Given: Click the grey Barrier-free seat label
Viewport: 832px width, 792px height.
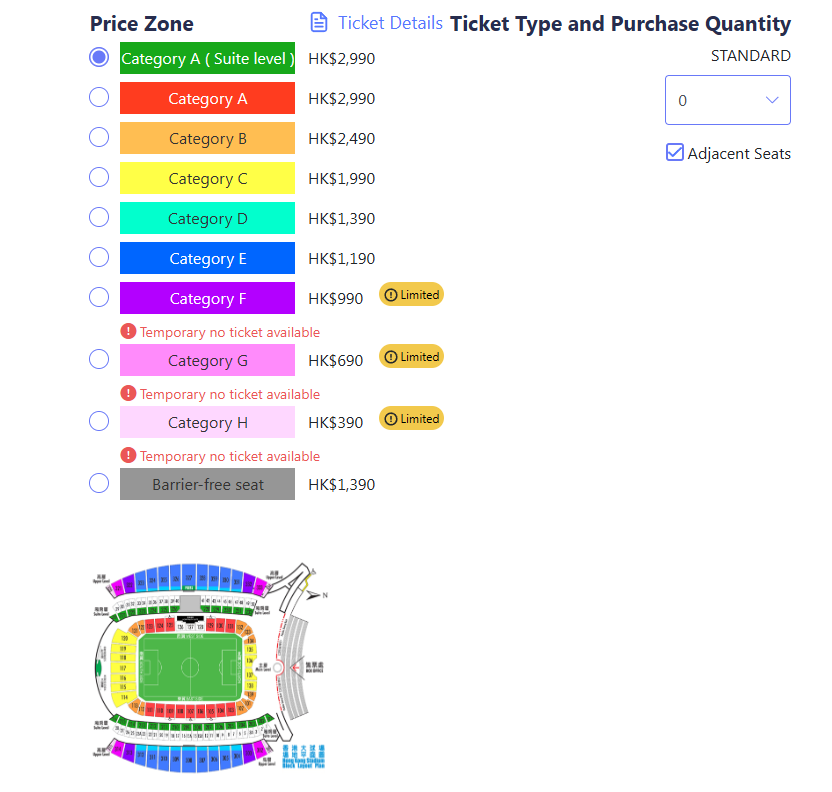Looking at the screenshot, I should point(207,485).
